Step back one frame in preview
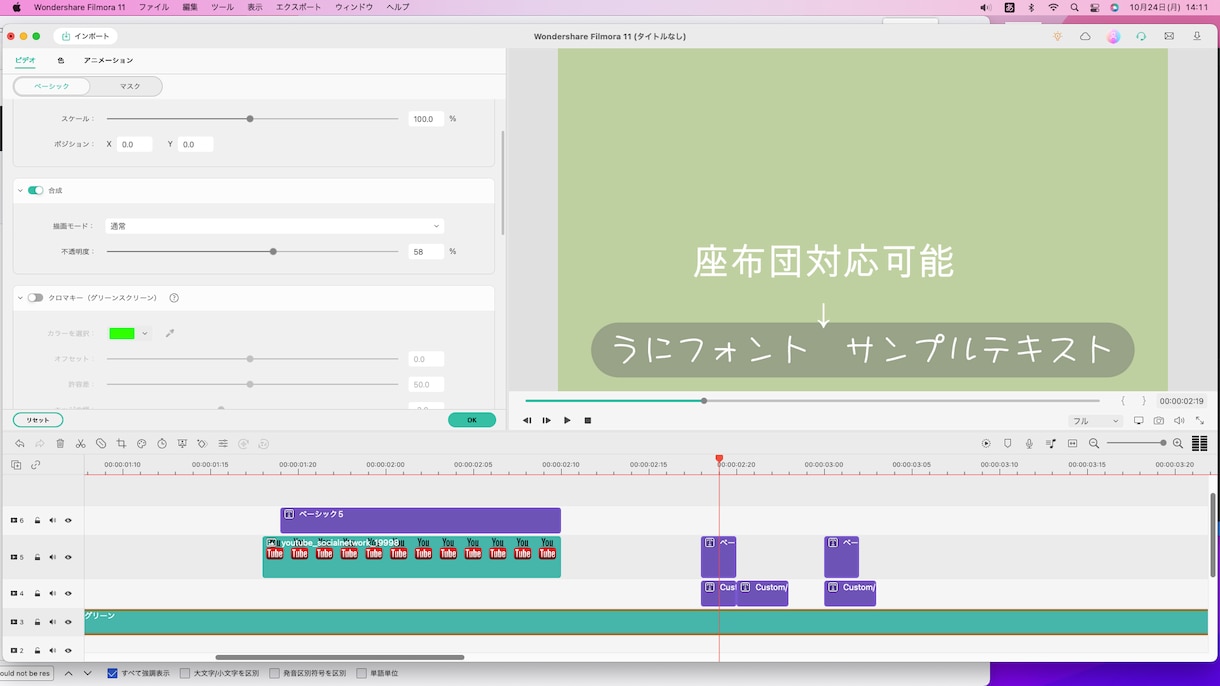1220x686 pixels. click(527, 421)
